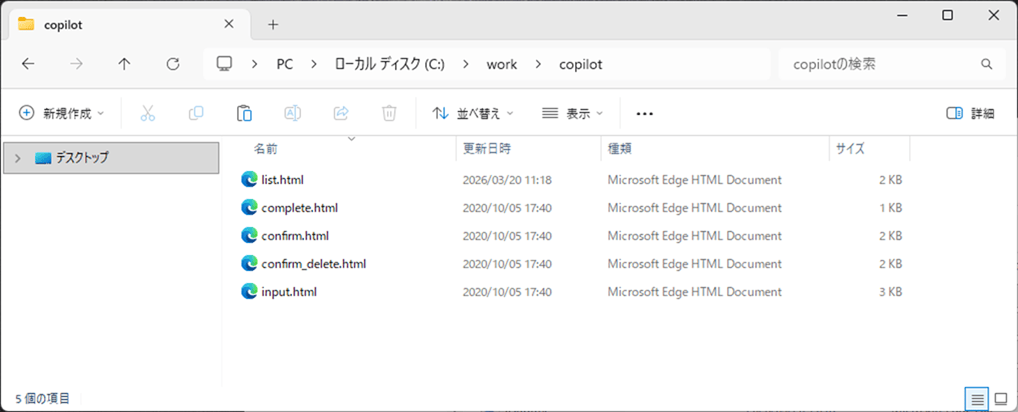Click the Share icon in toolbar
Screen dimensions: 1018x412
coord(341,114)
